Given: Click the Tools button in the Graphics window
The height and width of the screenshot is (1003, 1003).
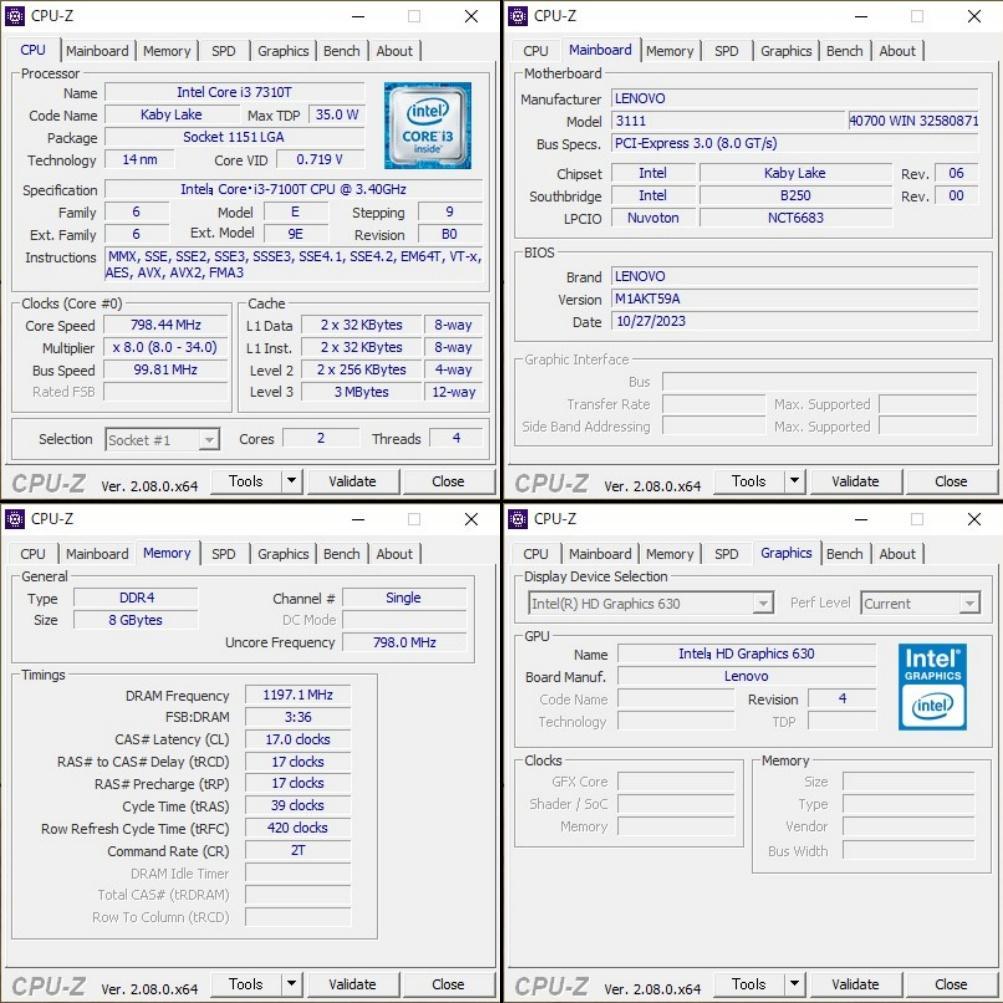Looking at the screenshot, I should click(x=748, y=984).
